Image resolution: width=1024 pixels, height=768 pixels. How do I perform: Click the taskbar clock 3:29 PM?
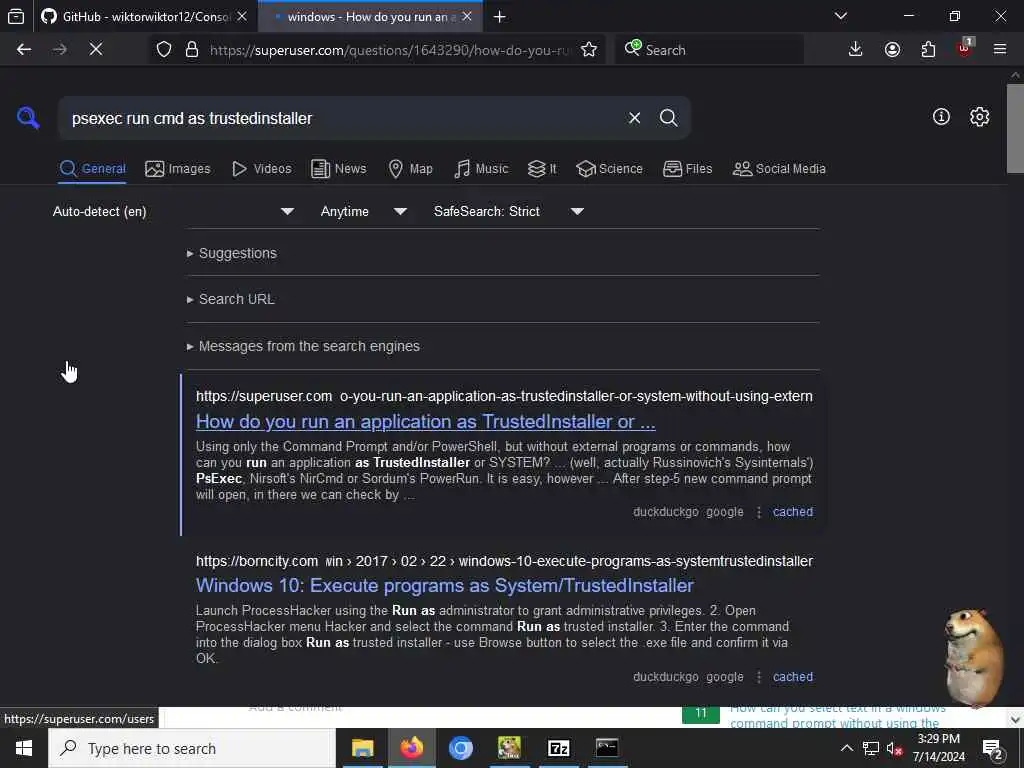click(938, 748)
